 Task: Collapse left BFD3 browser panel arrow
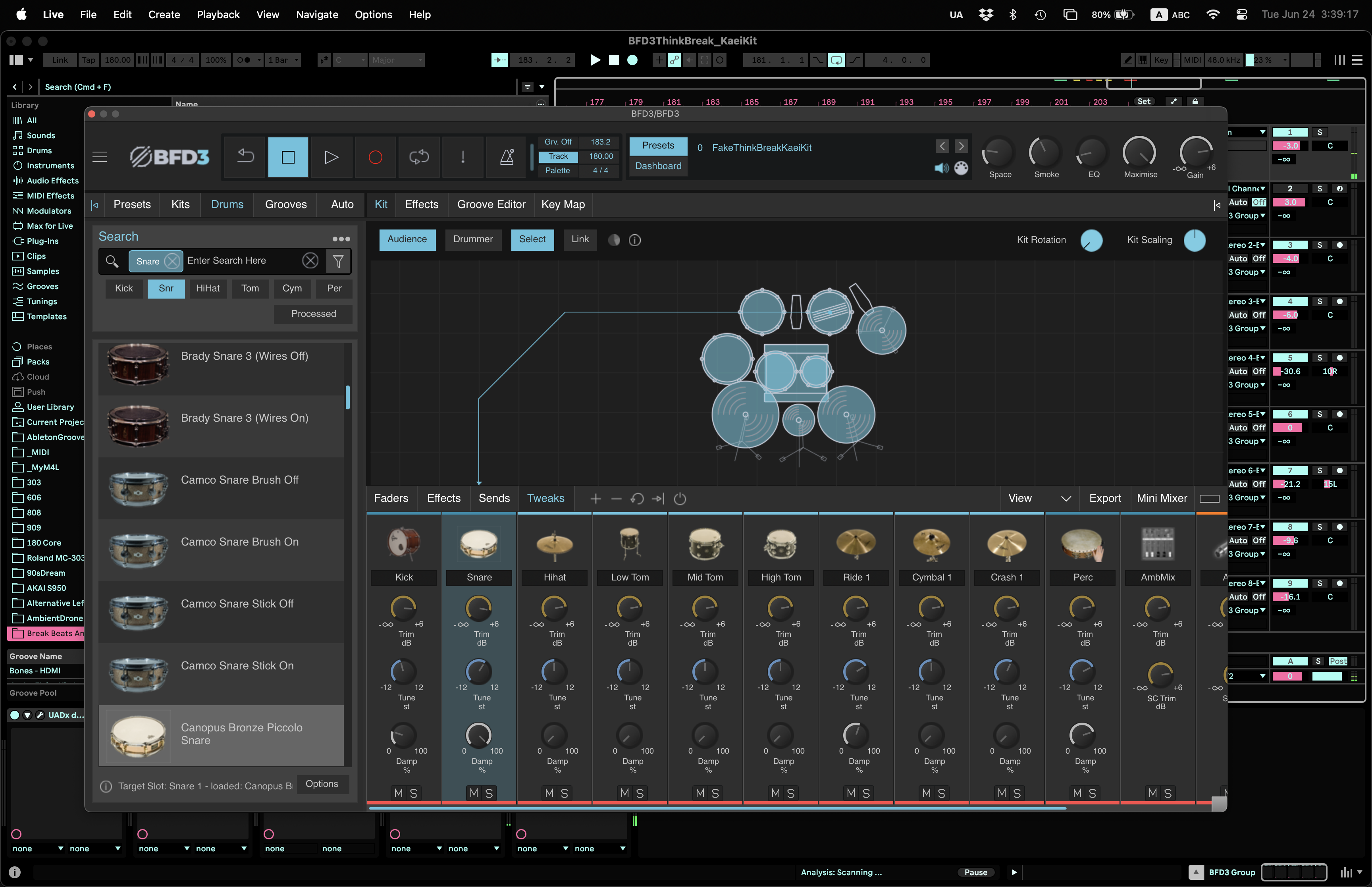coord(95,204)
